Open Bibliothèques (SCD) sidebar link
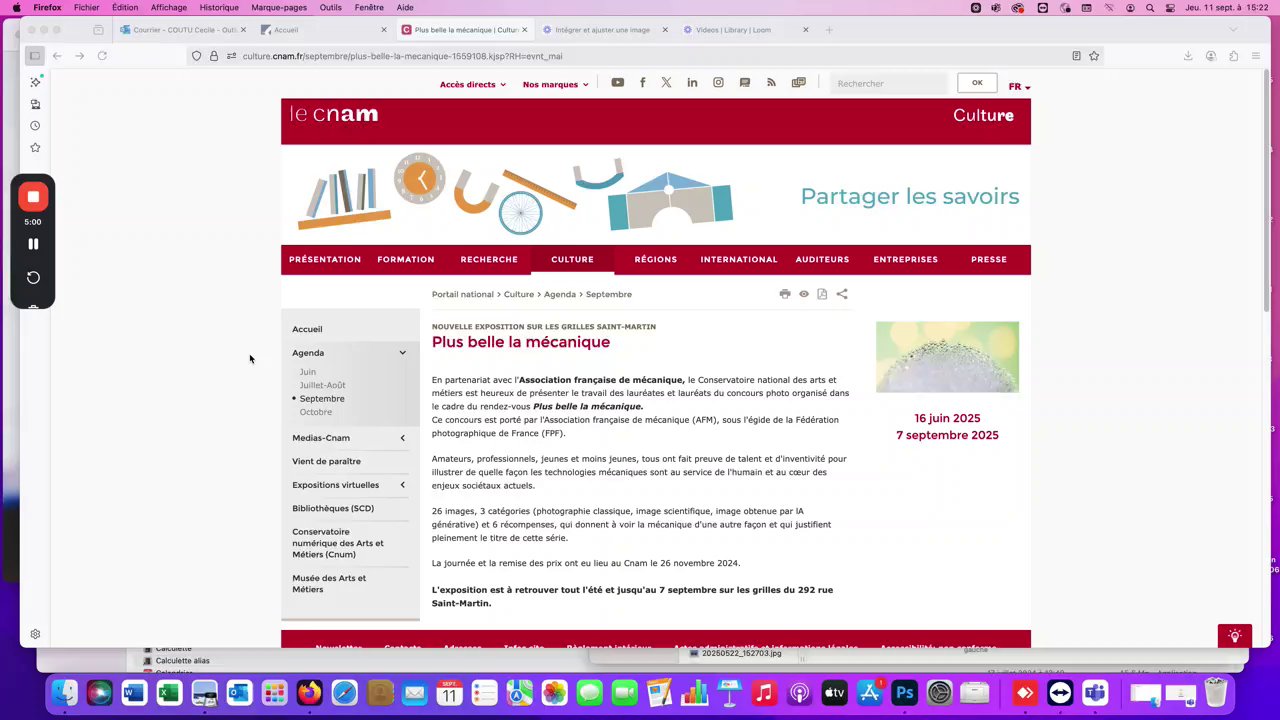The image size is (1280, 720). pos(333,508)
